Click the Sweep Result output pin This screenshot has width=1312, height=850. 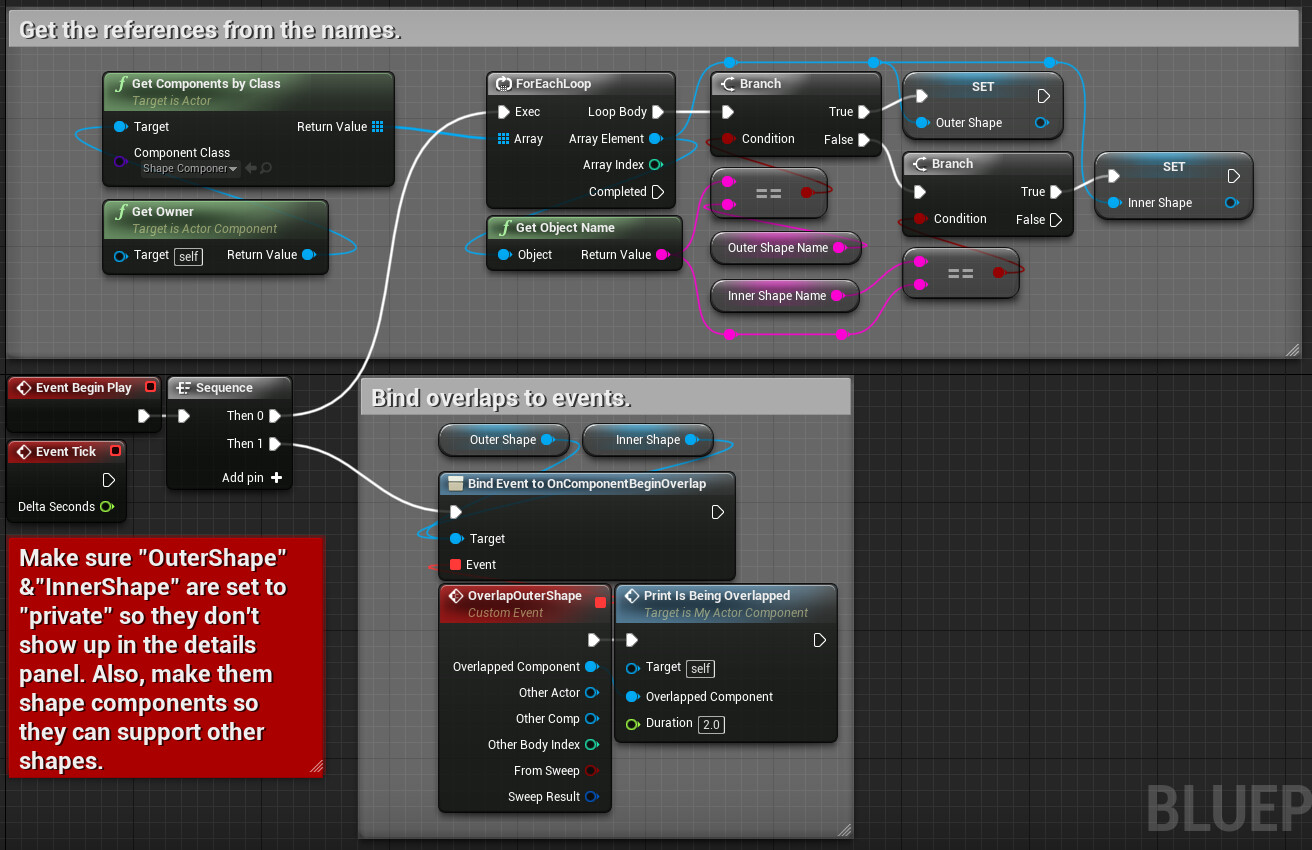591,797
